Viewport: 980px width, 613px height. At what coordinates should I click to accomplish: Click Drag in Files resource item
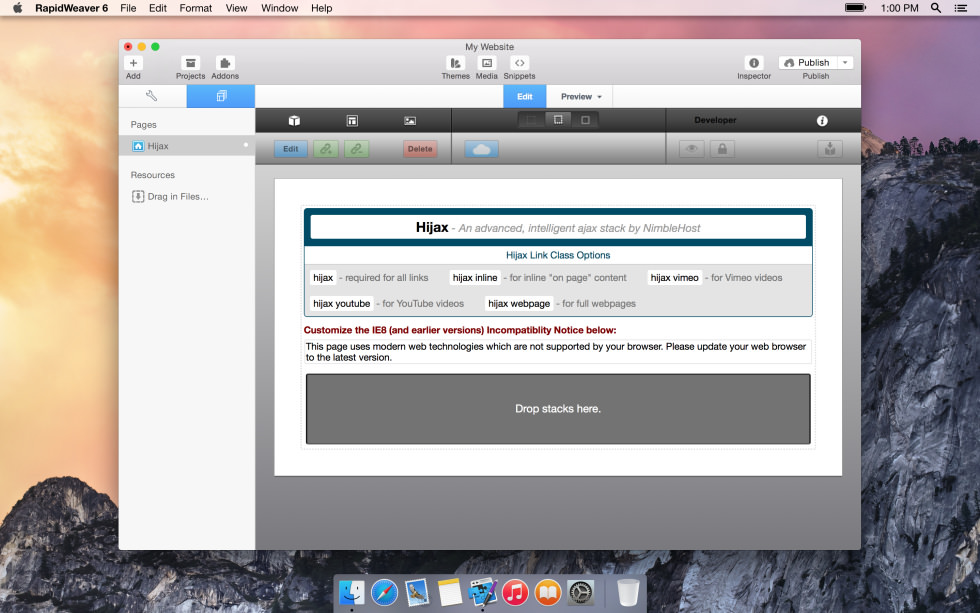pyautogui.click(x=170, y=196)
